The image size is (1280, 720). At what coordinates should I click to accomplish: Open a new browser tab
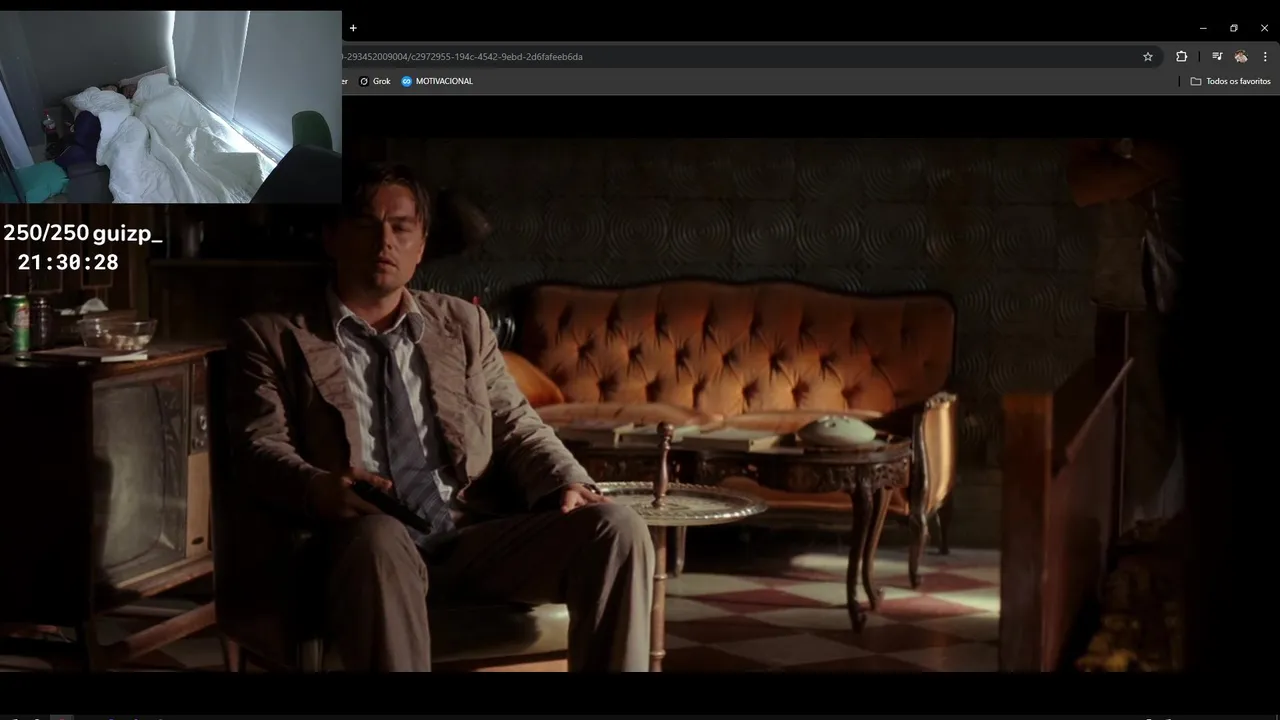[x=353, y=28]
